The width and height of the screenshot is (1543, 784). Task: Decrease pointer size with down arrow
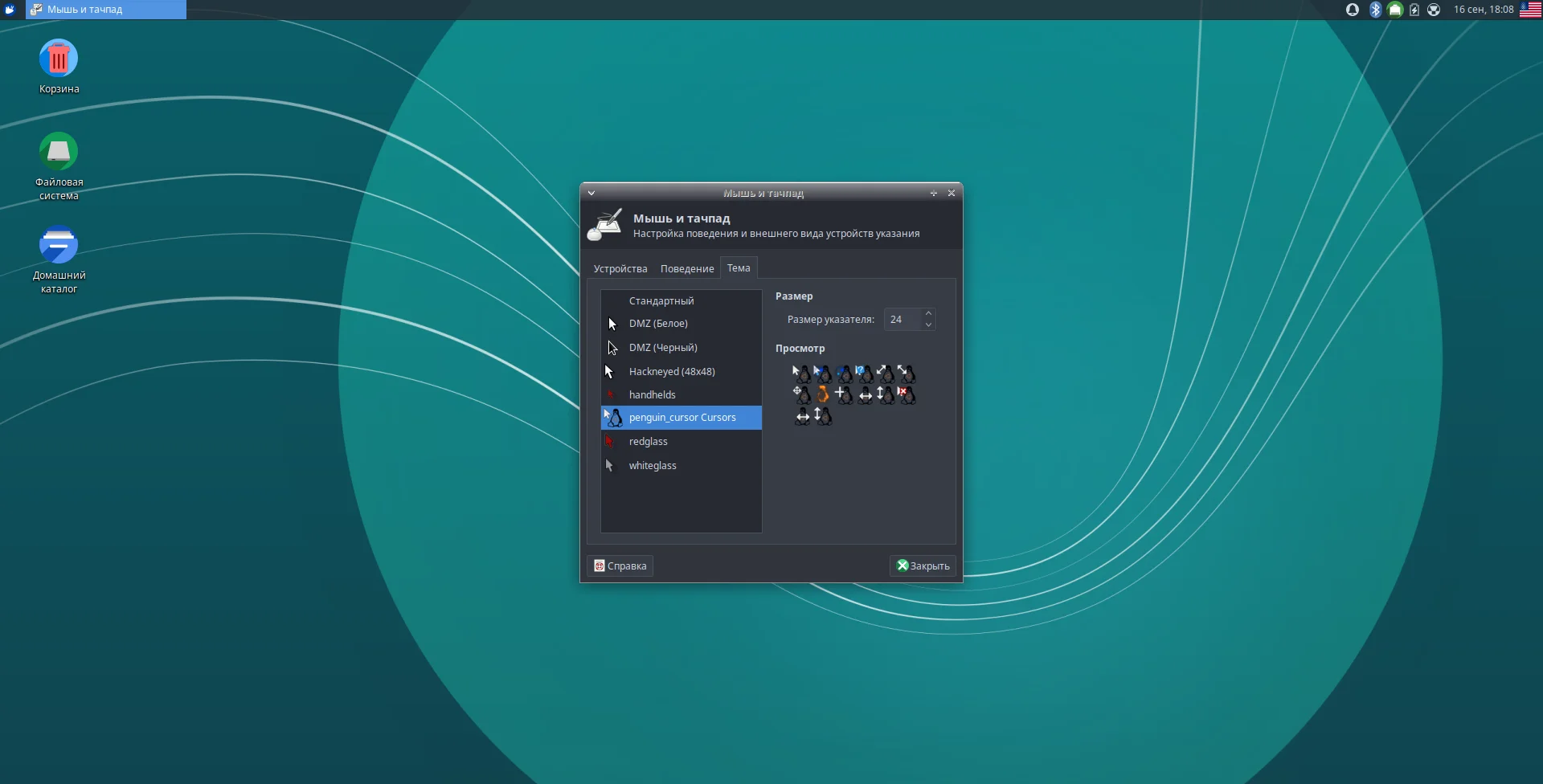click(928, 325)
